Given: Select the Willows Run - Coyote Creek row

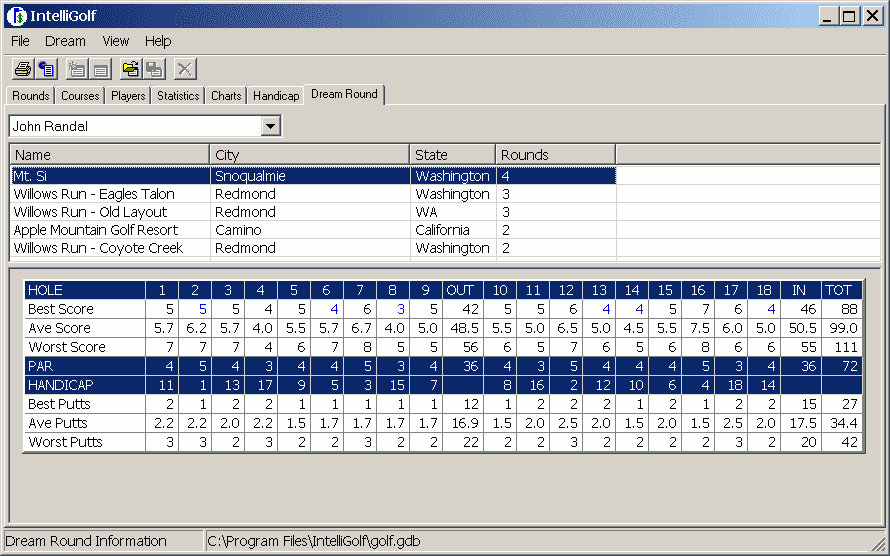Looking at the screenshot, I should point(313,248).
